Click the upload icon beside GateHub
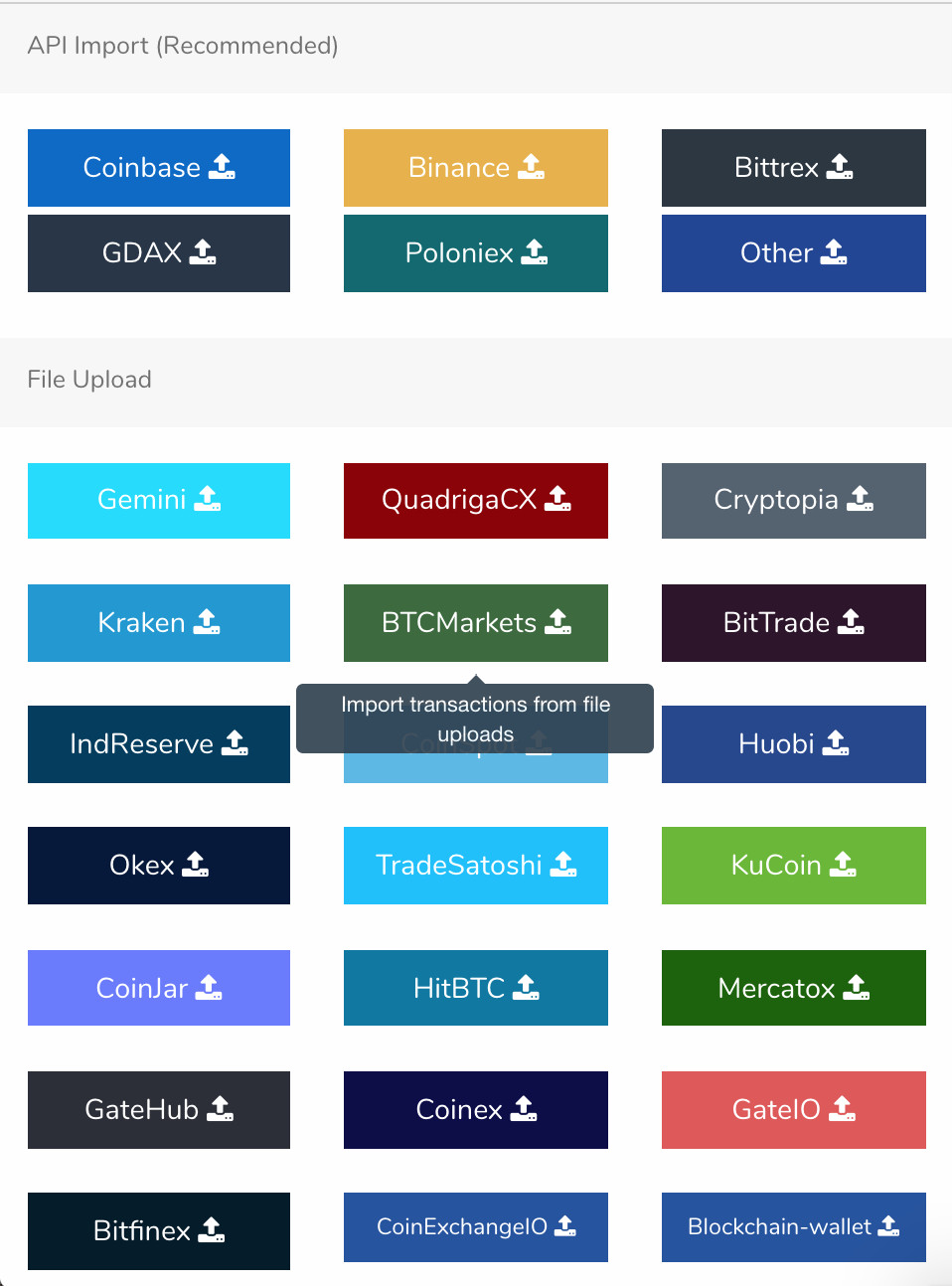Image resolution: width=952 pixels, height=1286 pixels. click(220, 1109)
